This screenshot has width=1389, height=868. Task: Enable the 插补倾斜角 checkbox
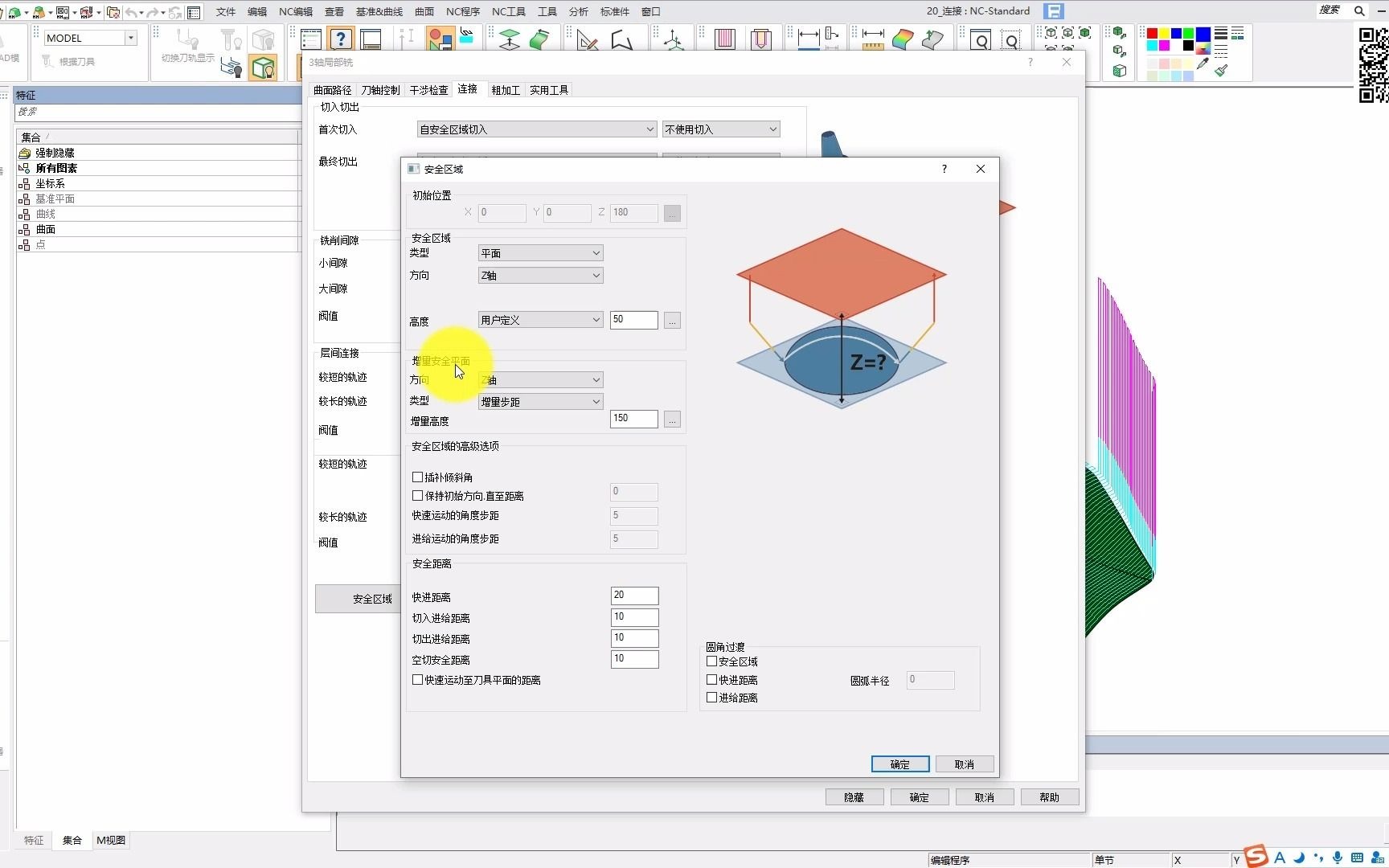click(x=418, y=477)
